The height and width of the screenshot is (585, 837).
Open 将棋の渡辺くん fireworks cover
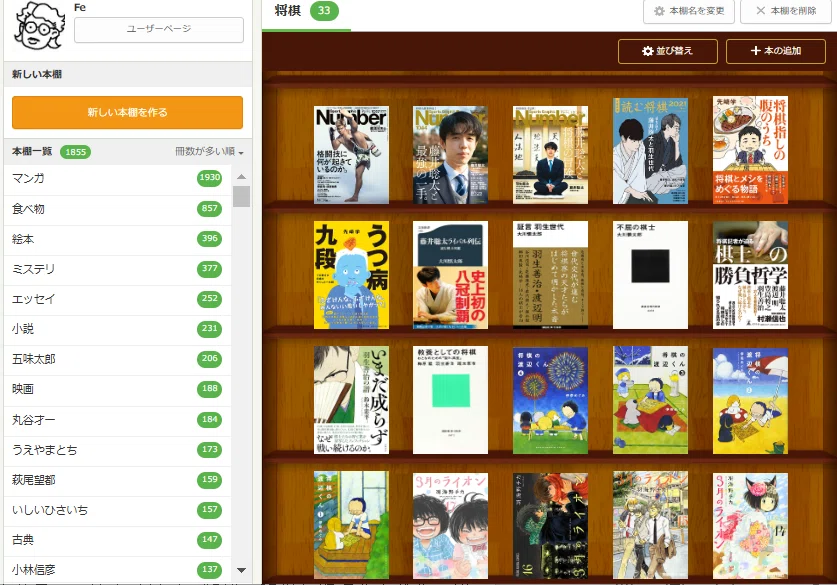coord(550,400)
